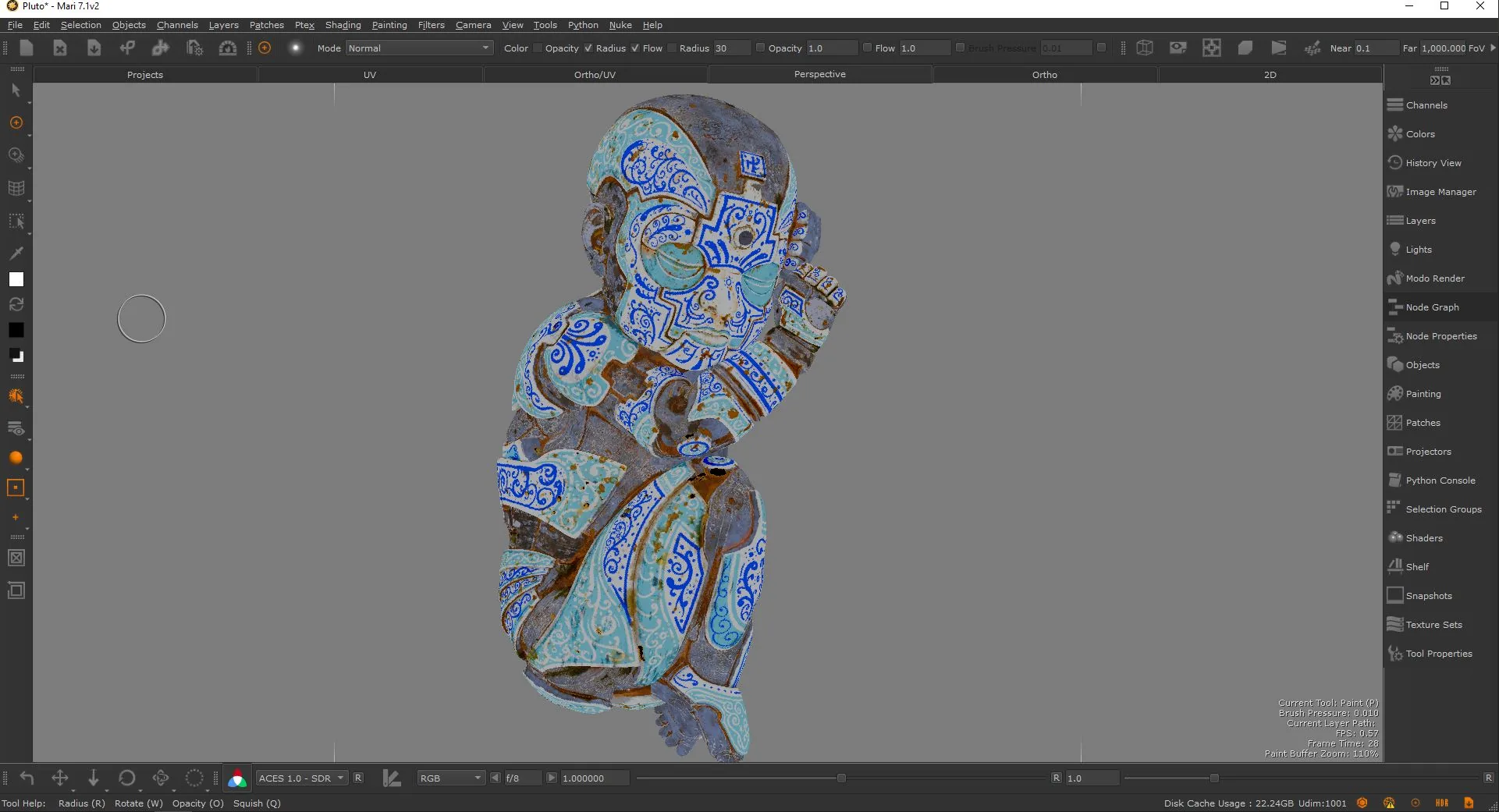1499x812 pixels.
Task: Click the increase f-stop right arrow
Action: tap(552, 778)
